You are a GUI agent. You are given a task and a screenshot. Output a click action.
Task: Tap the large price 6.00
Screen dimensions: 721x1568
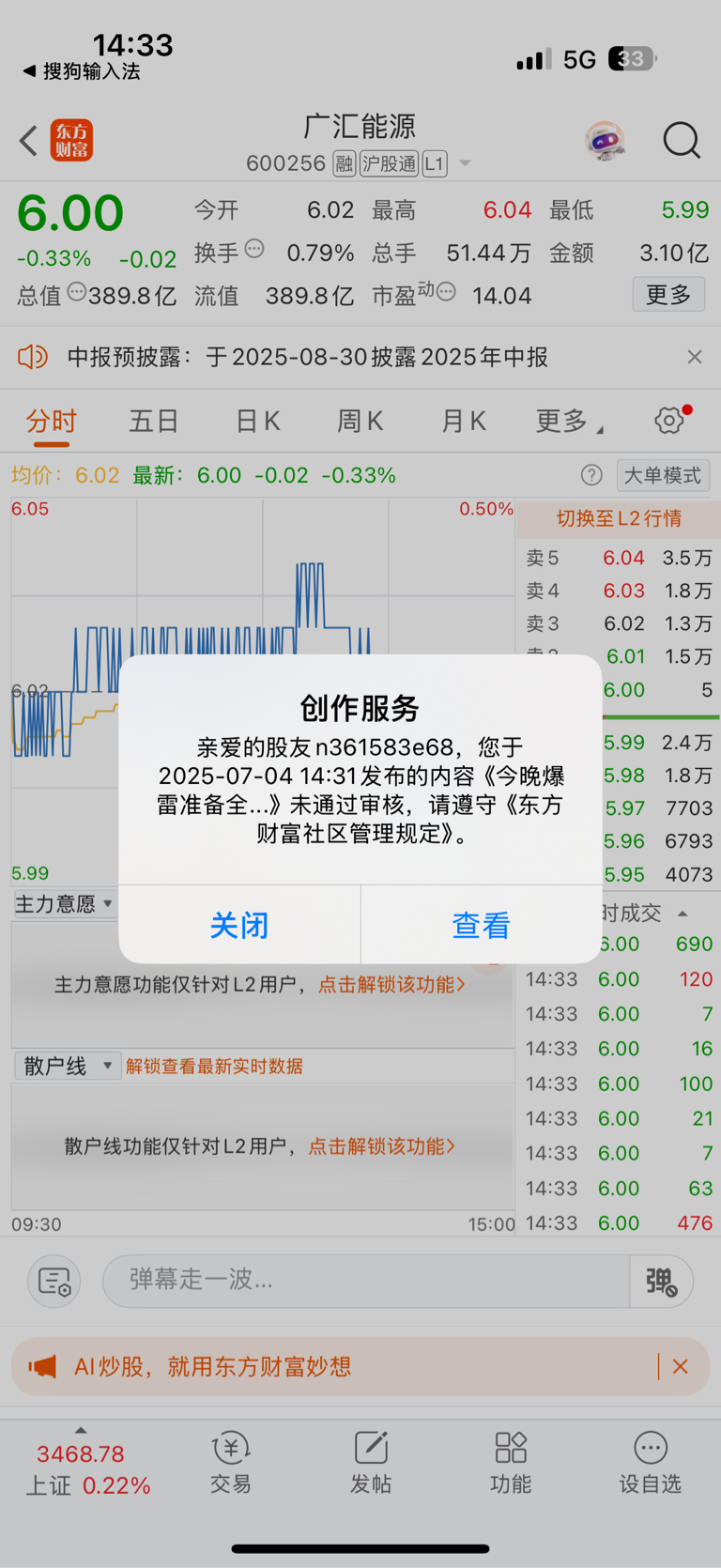point(70,213)
